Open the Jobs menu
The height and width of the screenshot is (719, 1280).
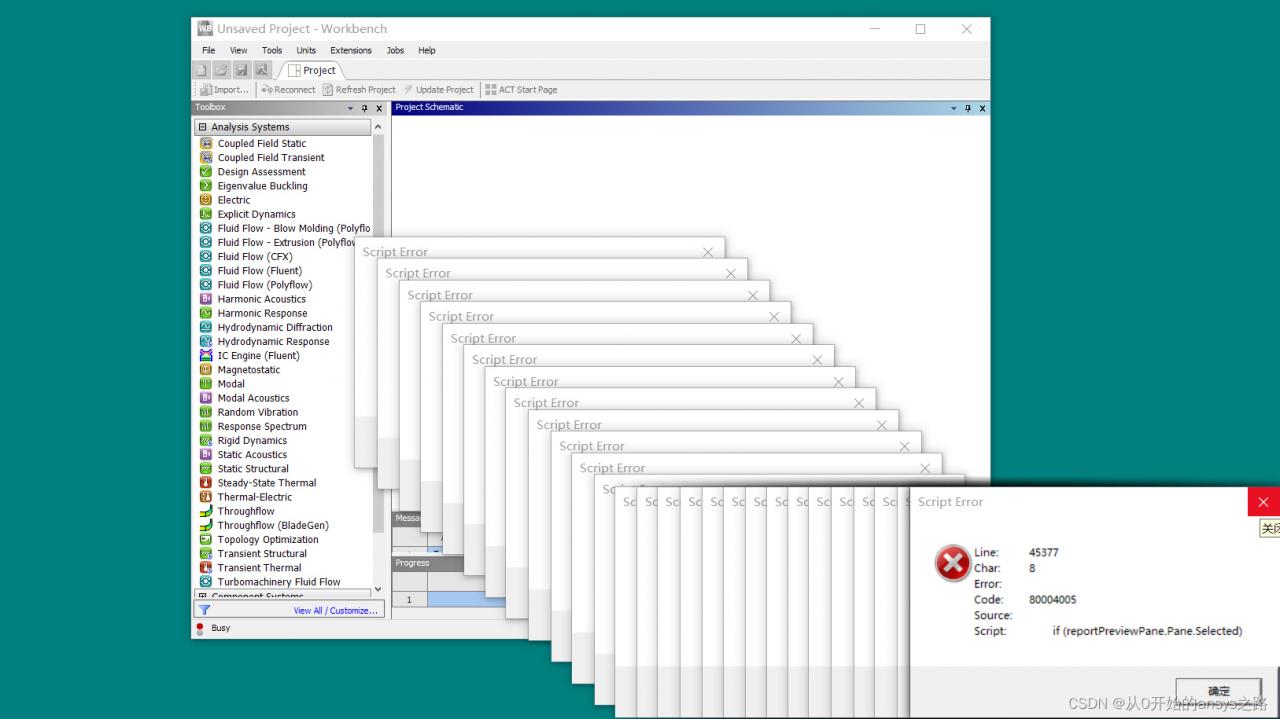[395, 50]
